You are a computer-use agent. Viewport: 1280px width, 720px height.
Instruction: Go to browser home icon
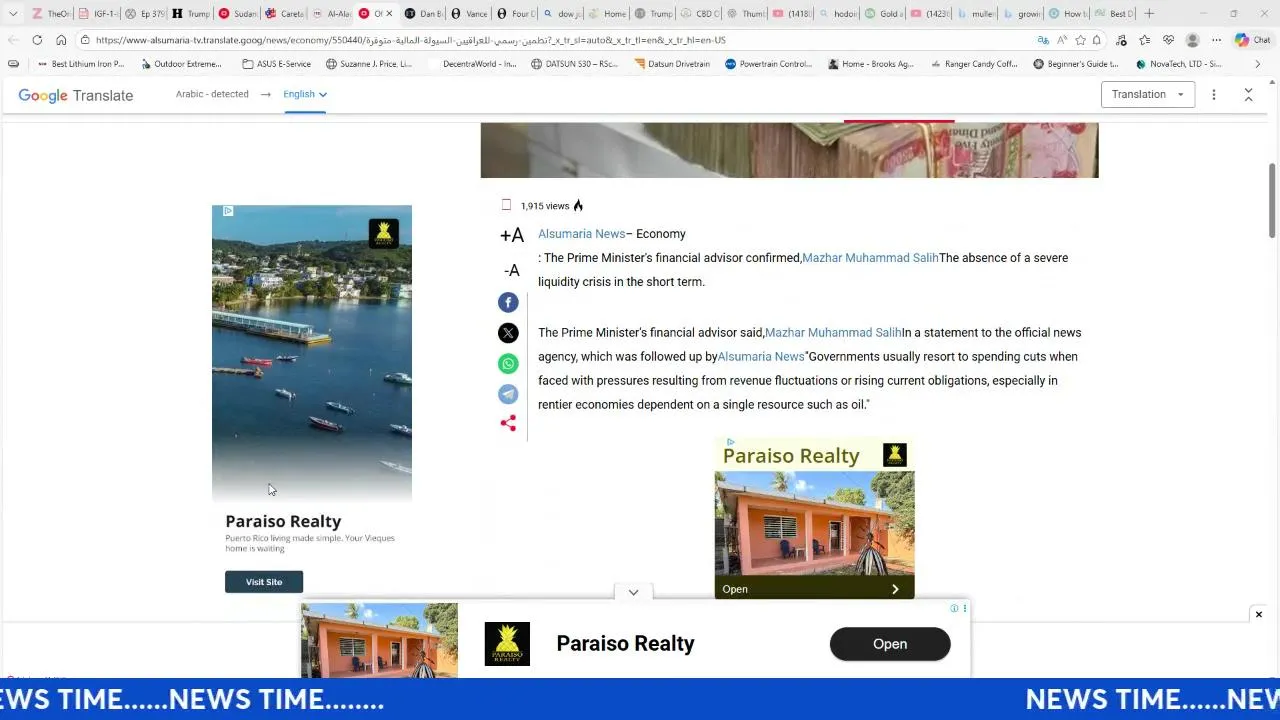pyautogui.click(x=61, y=40)
